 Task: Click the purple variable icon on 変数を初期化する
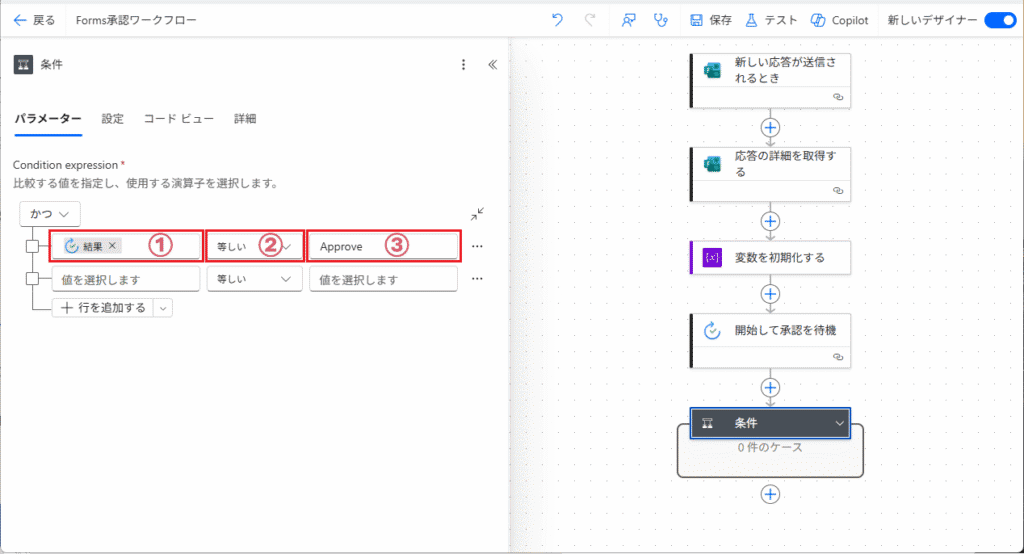point(712,257)
